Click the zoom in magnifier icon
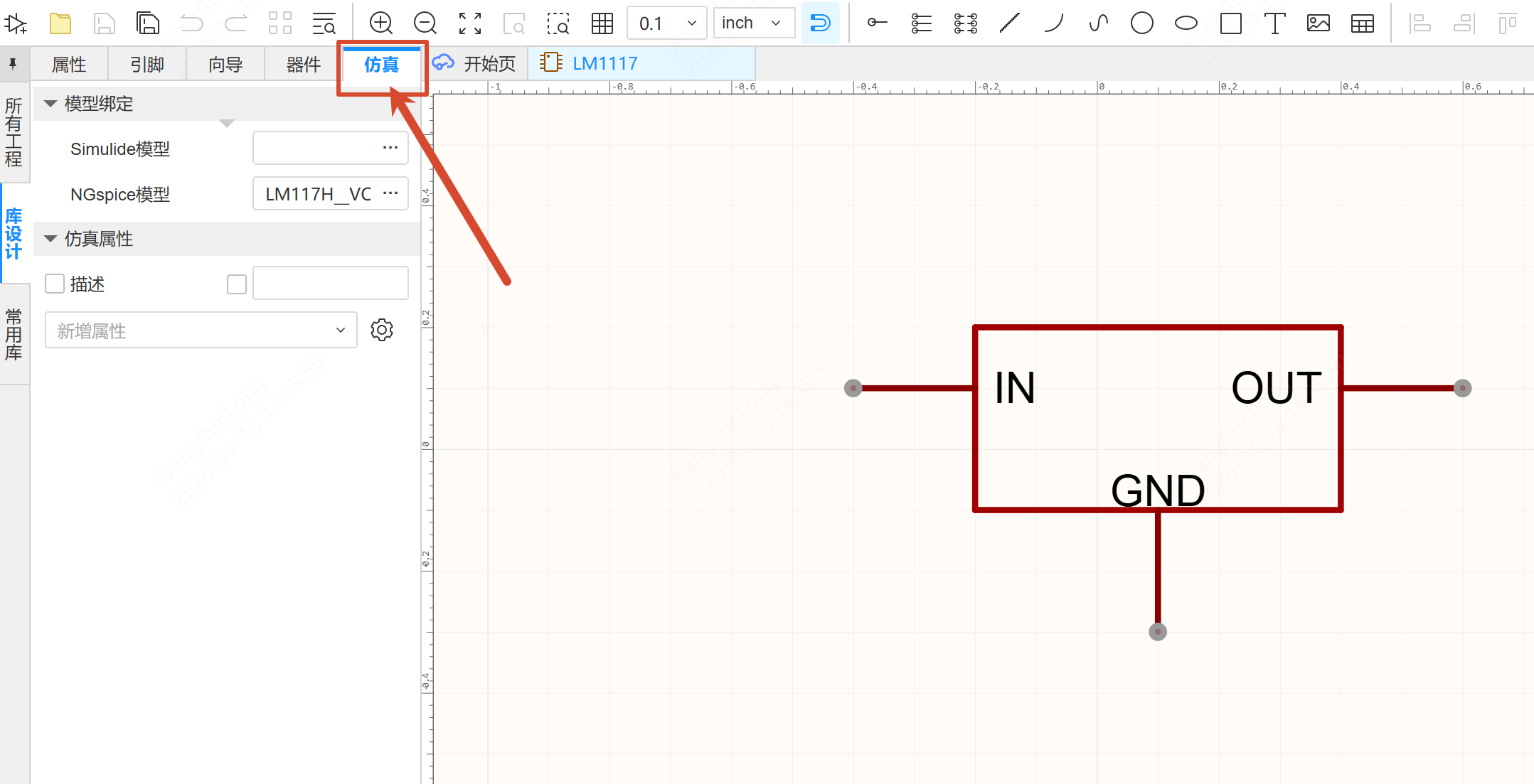 tap(381, 23)
